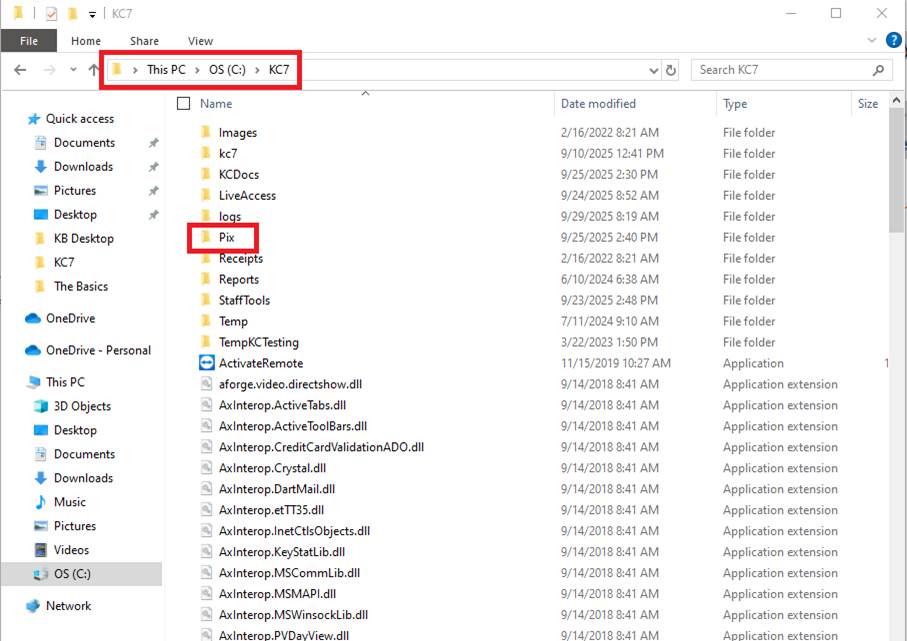The width and height of the screenshot is (907, 641).
Task: Expand the address bar history dropdown
Action: [654, 70]
